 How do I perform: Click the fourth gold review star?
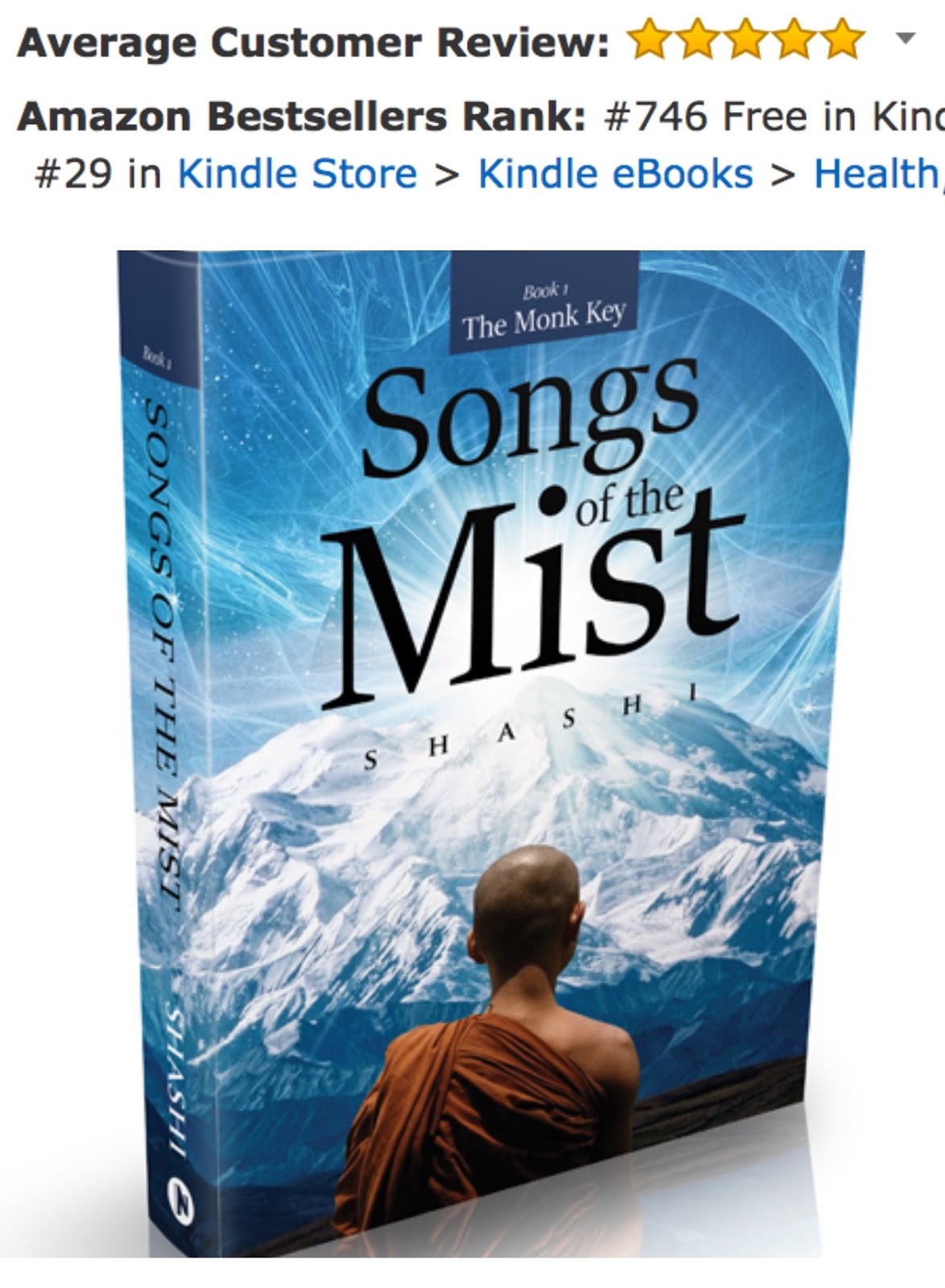coord(794,40)
